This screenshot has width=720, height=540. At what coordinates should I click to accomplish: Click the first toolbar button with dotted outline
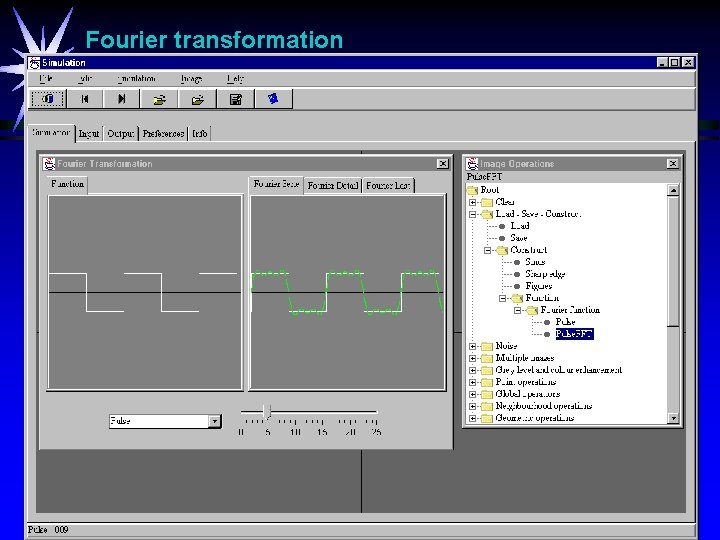coord(48,99)
